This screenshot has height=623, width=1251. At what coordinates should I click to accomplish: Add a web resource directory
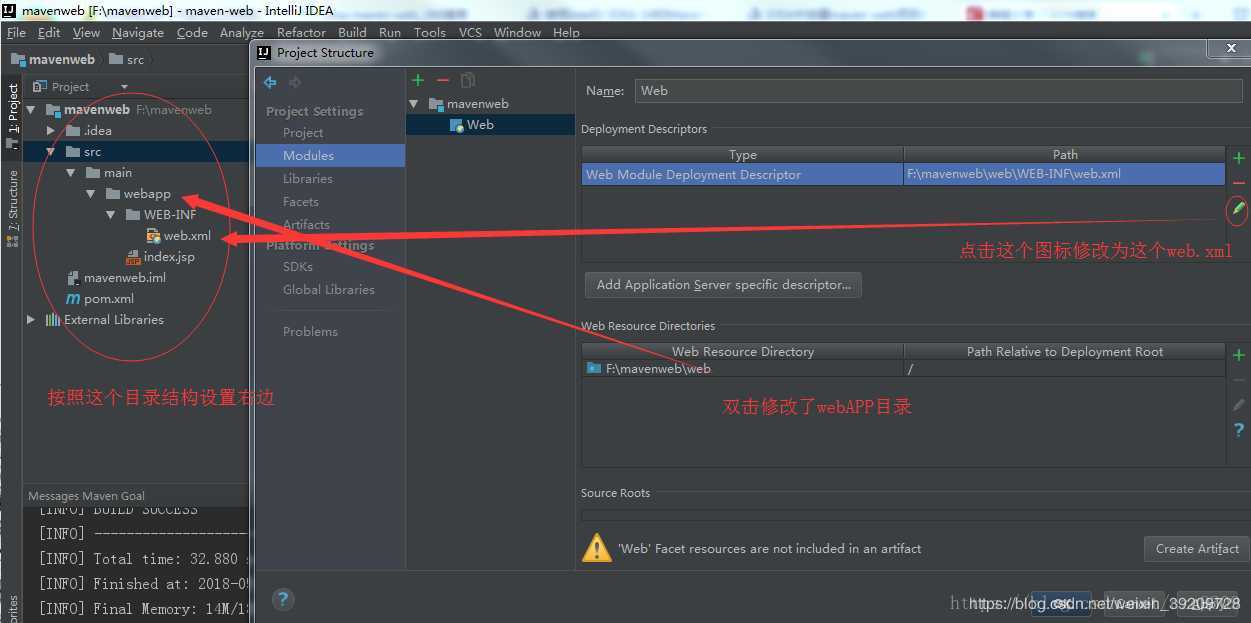[x=1239, y=355]
